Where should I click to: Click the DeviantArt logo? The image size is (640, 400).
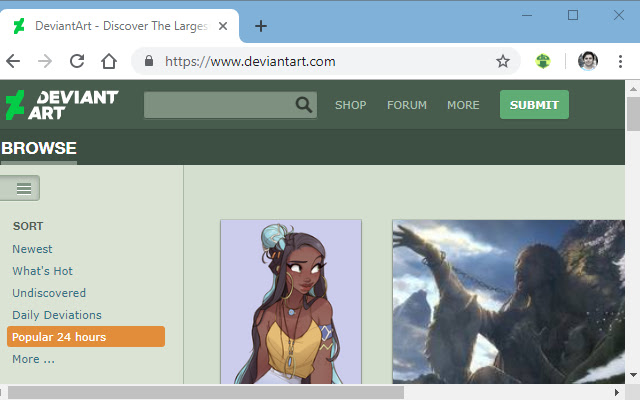62,105
